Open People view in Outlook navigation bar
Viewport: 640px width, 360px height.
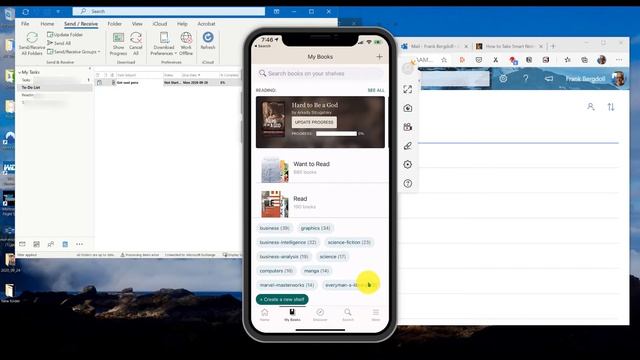coord(51,244)
